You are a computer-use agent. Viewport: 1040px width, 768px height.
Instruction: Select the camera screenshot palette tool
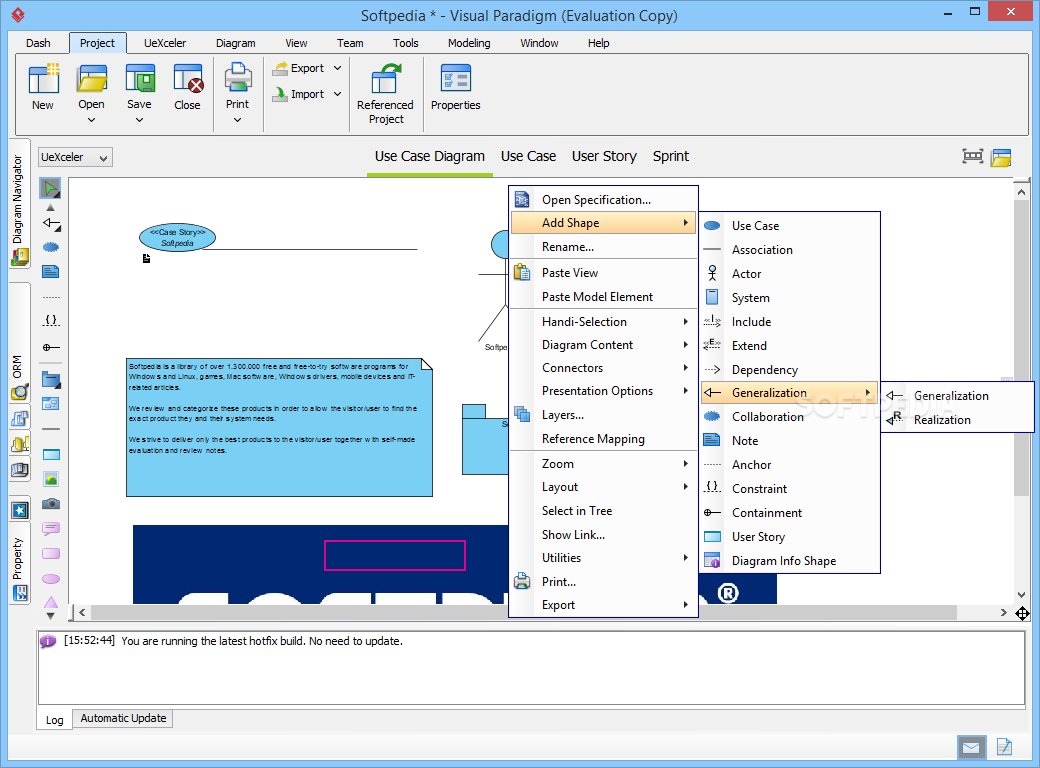click(x=51, y=504)
